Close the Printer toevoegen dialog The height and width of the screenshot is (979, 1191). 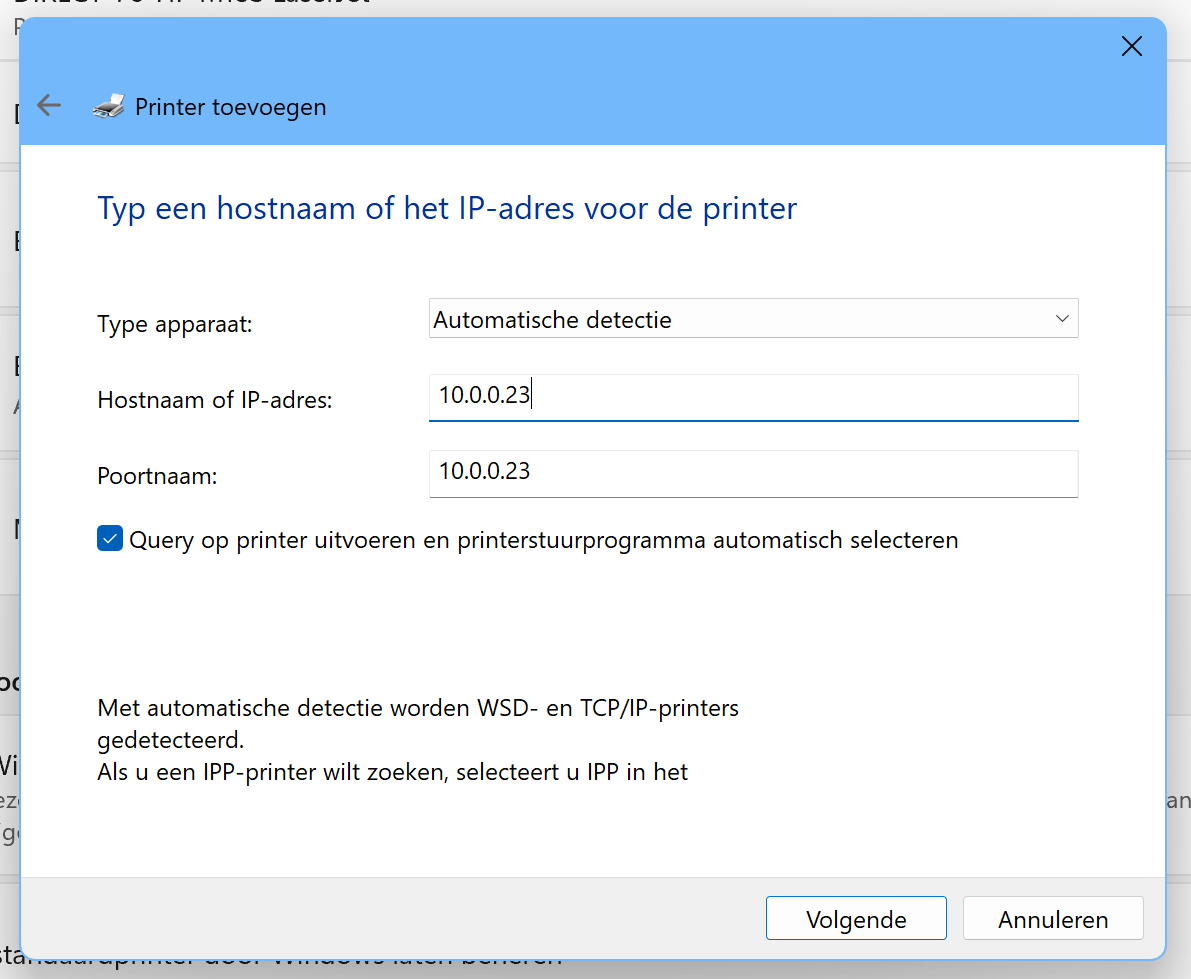coord(1131,46)
